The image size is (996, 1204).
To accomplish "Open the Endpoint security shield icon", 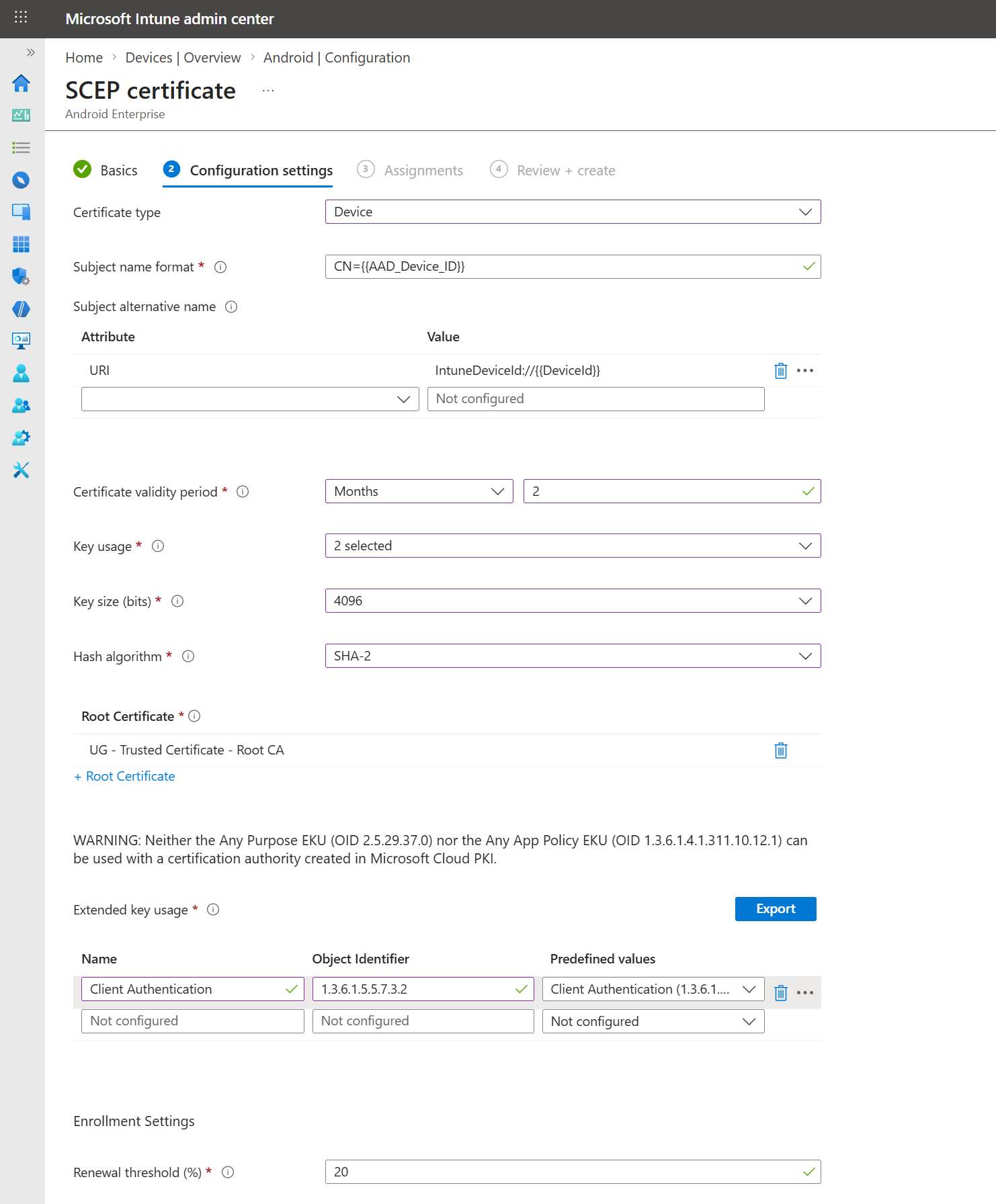I will (x=22, y=276).
